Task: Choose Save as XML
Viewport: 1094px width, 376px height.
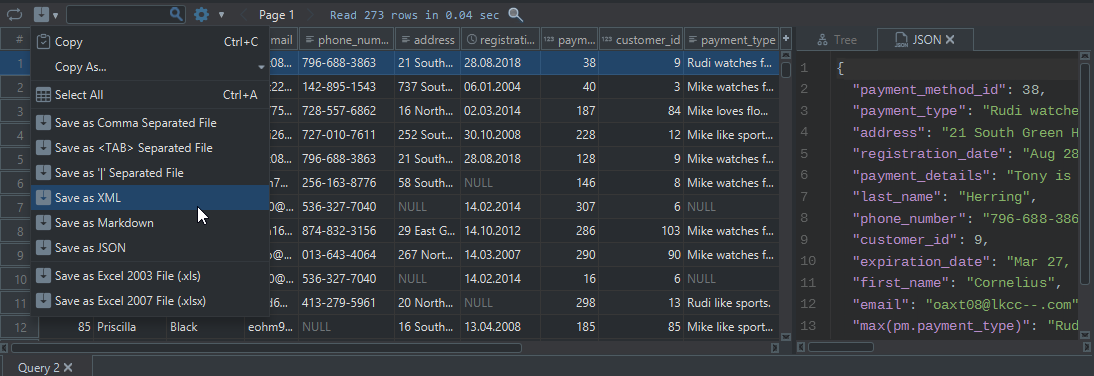Action: point(150,197)
